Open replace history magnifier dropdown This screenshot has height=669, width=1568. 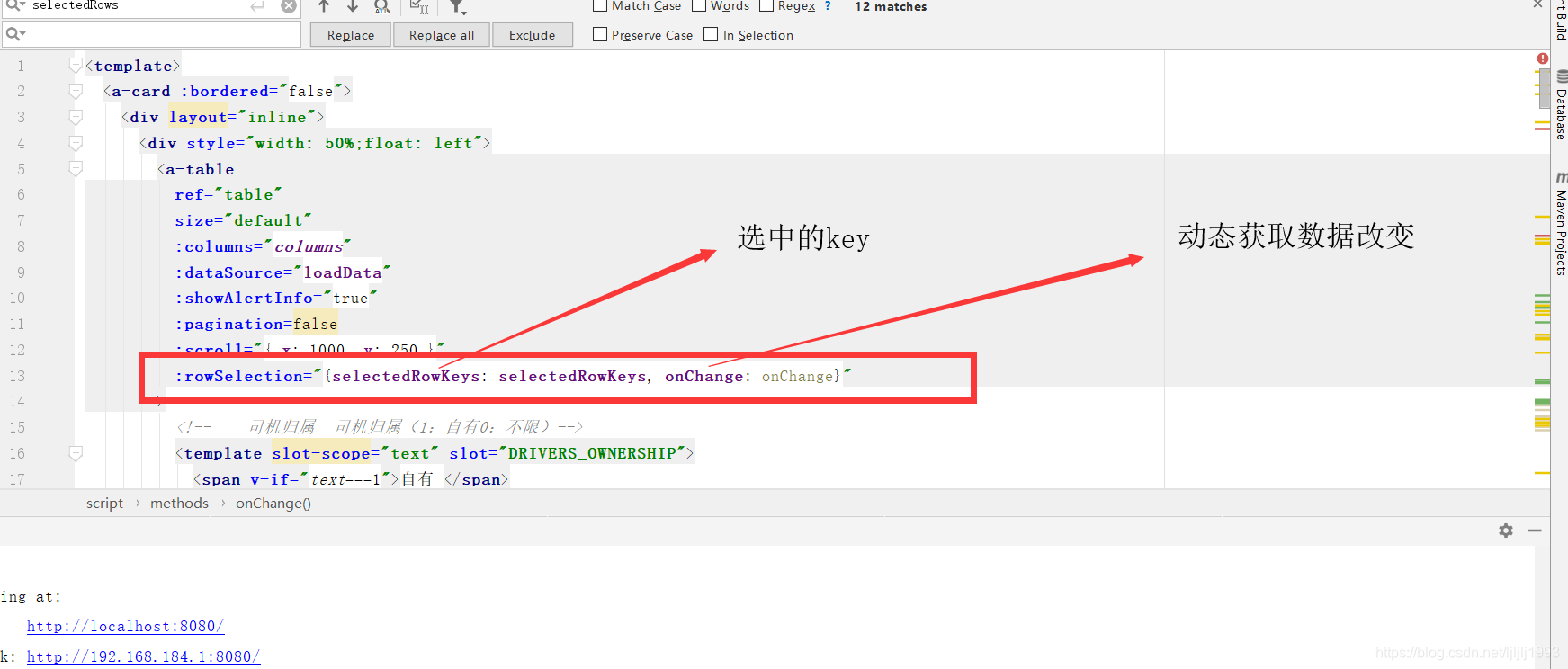(x=15, y=34)
